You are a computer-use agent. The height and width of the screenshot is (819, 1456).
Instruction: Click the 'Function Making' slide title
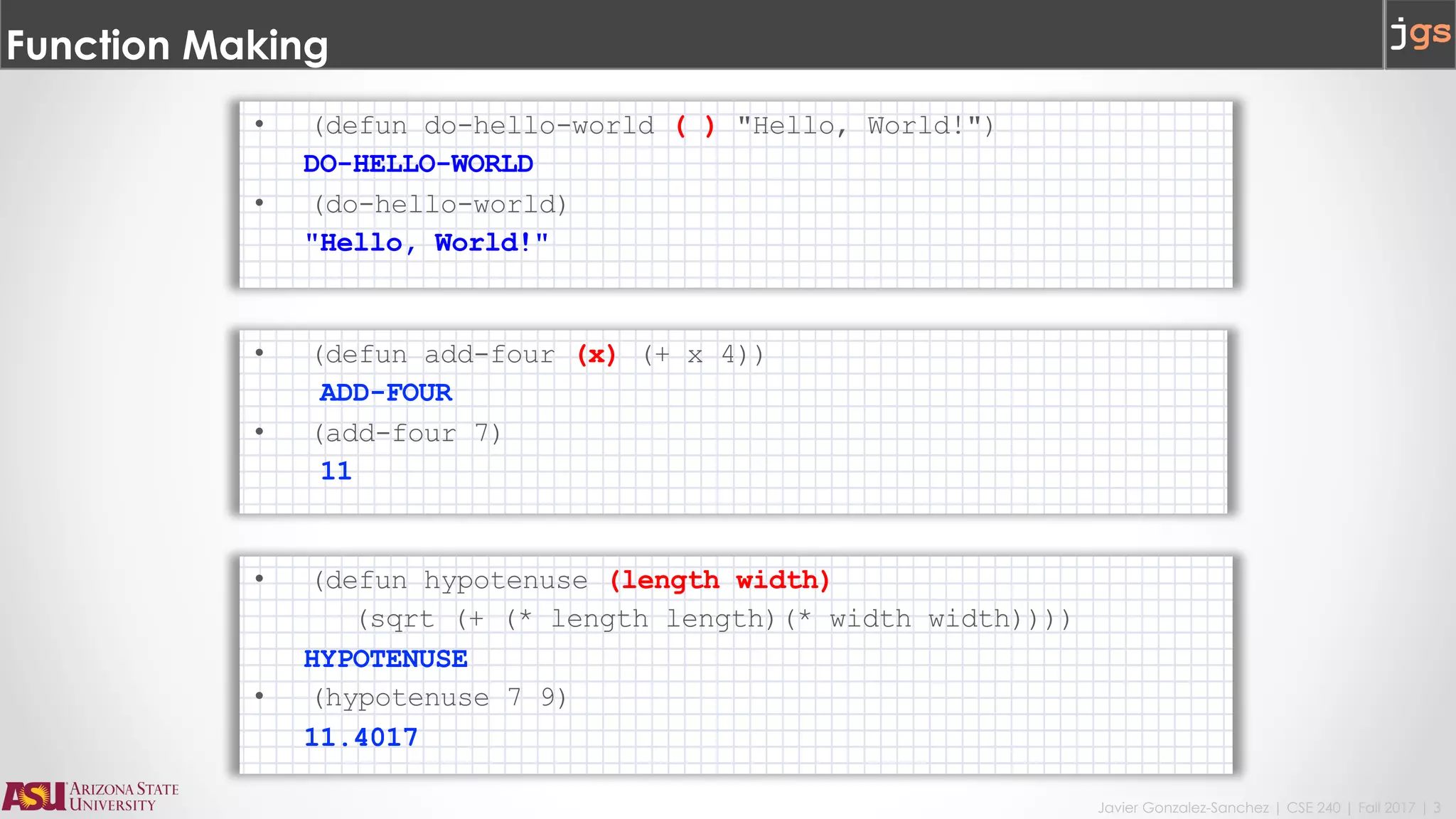[x=167, y=45]
